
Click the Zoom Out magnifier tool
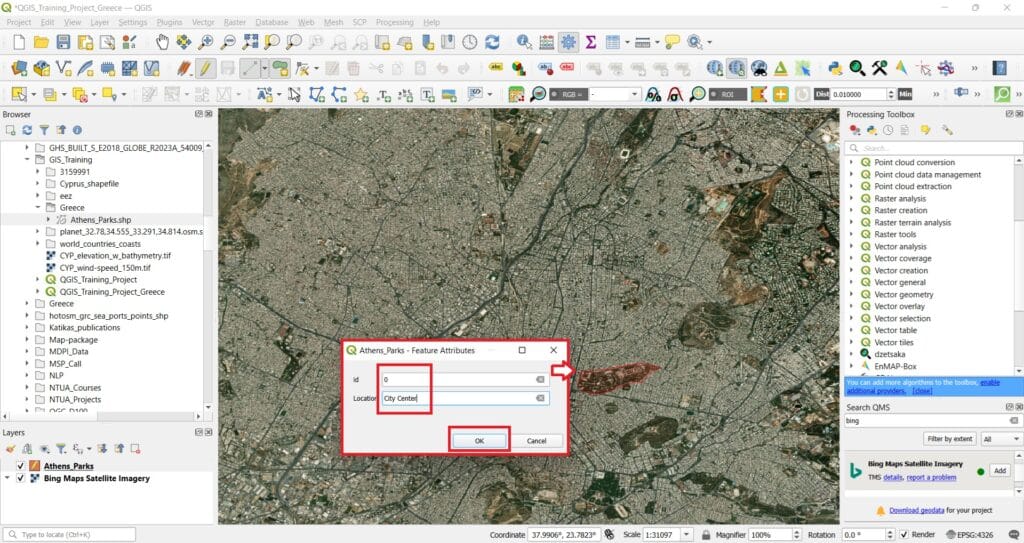(228, 42)
